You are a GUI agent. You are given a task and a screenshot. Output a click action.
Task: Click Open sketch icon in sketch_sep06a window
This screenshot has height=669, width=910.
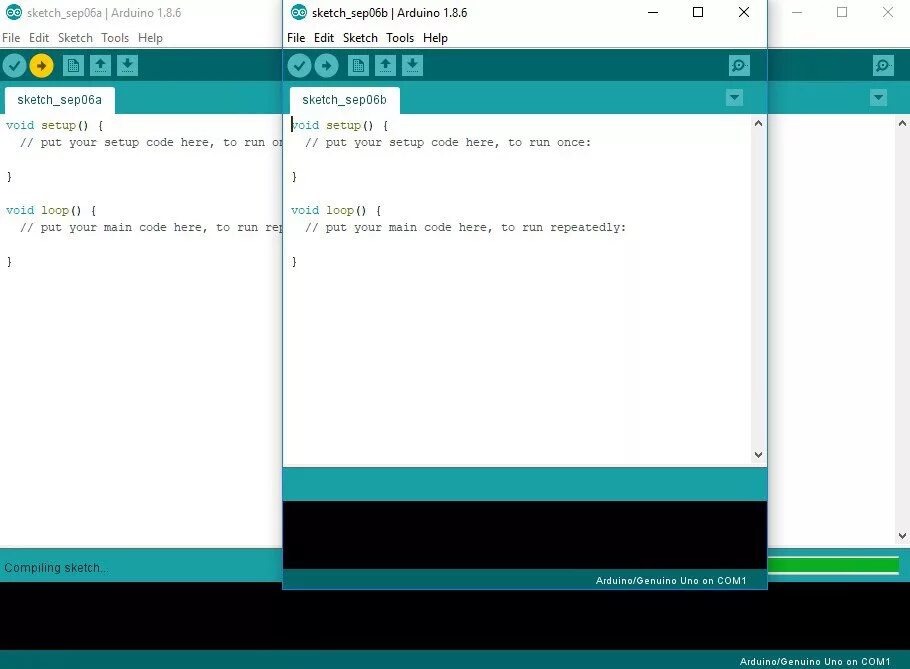(100, 65)
